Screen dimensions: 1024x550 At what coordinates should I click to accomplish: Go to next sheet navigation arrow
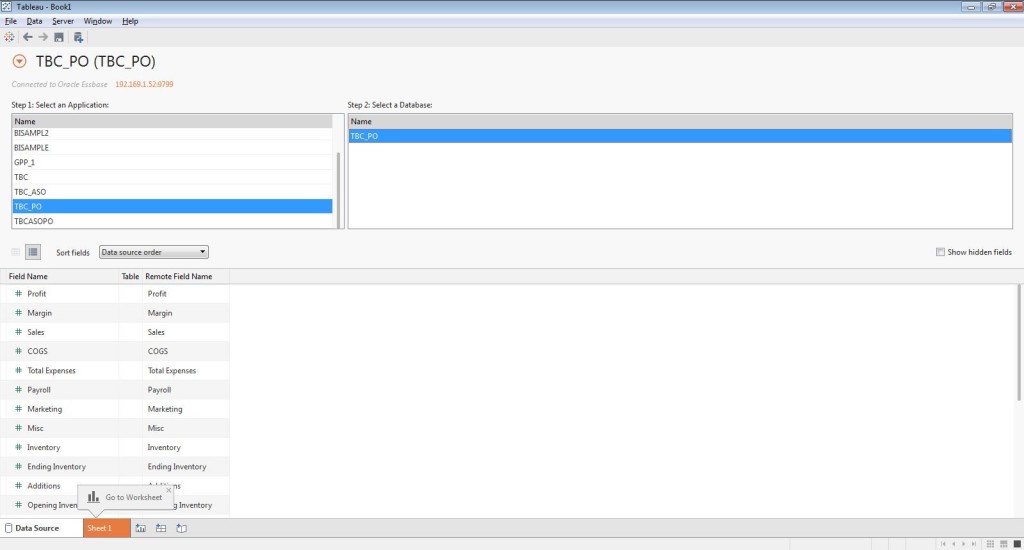963,543
